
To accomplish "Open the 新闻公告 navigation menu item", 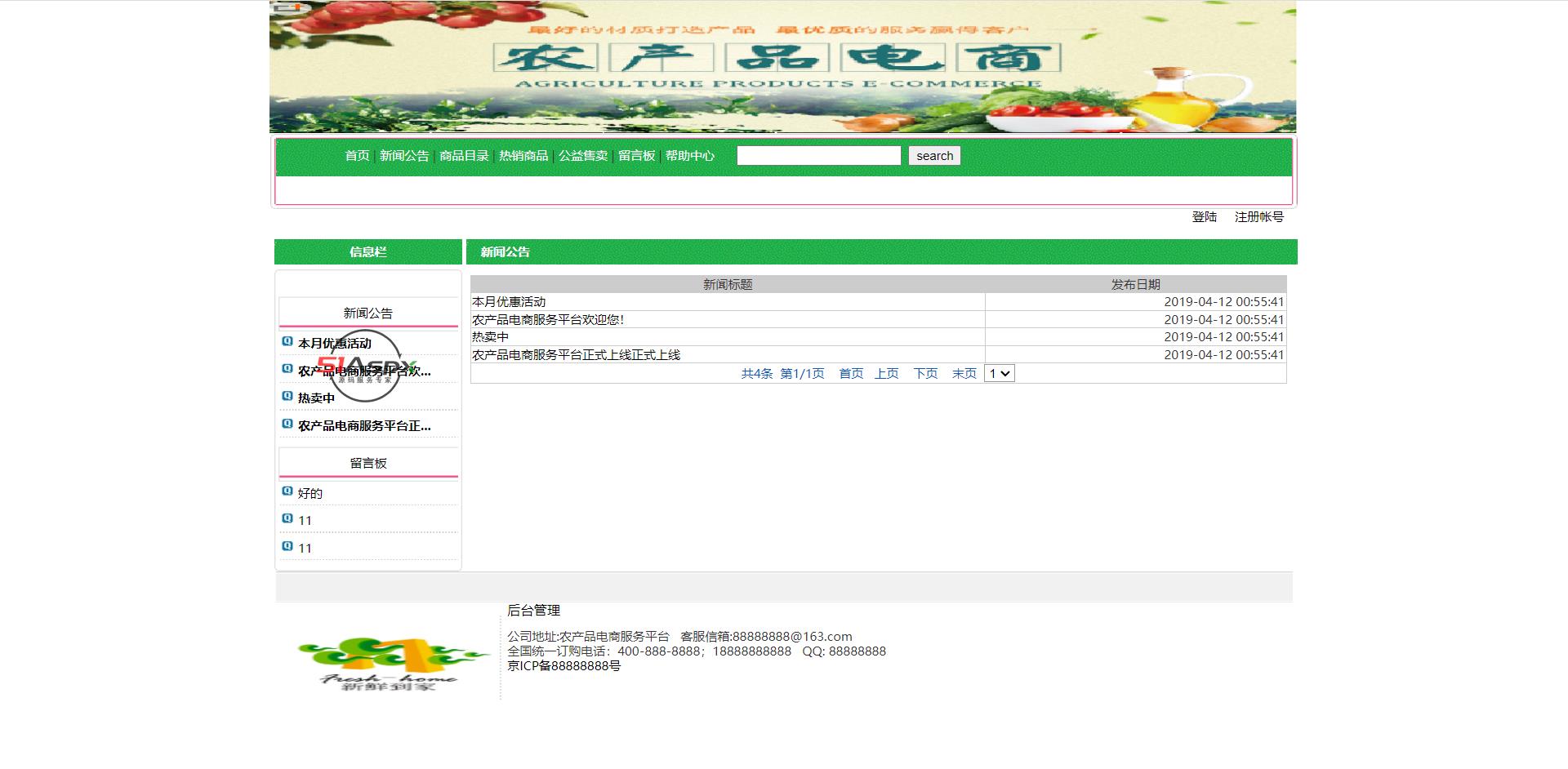I will [404, 156].
